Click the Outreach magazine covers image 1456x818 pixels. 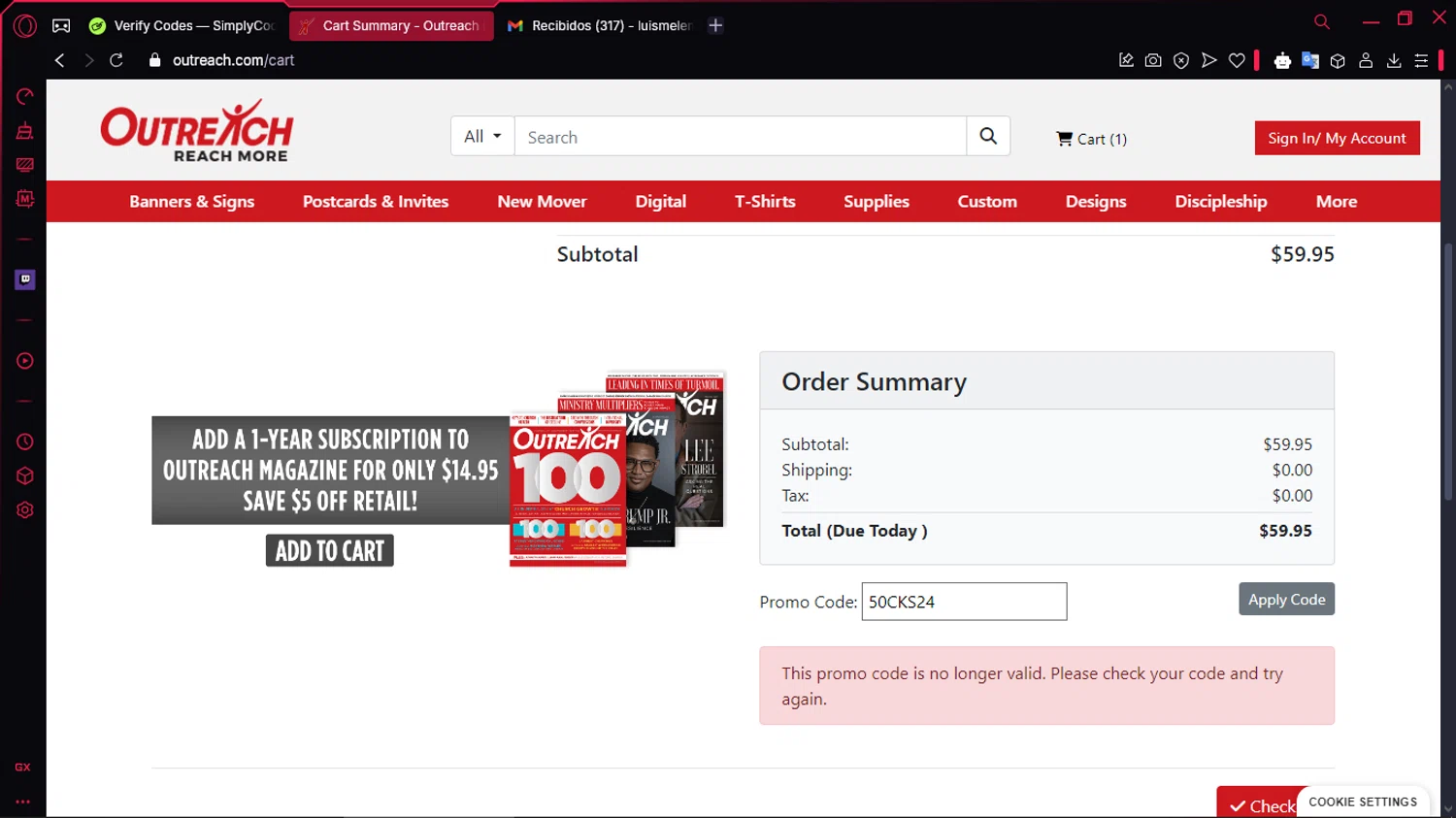(617, 469)
